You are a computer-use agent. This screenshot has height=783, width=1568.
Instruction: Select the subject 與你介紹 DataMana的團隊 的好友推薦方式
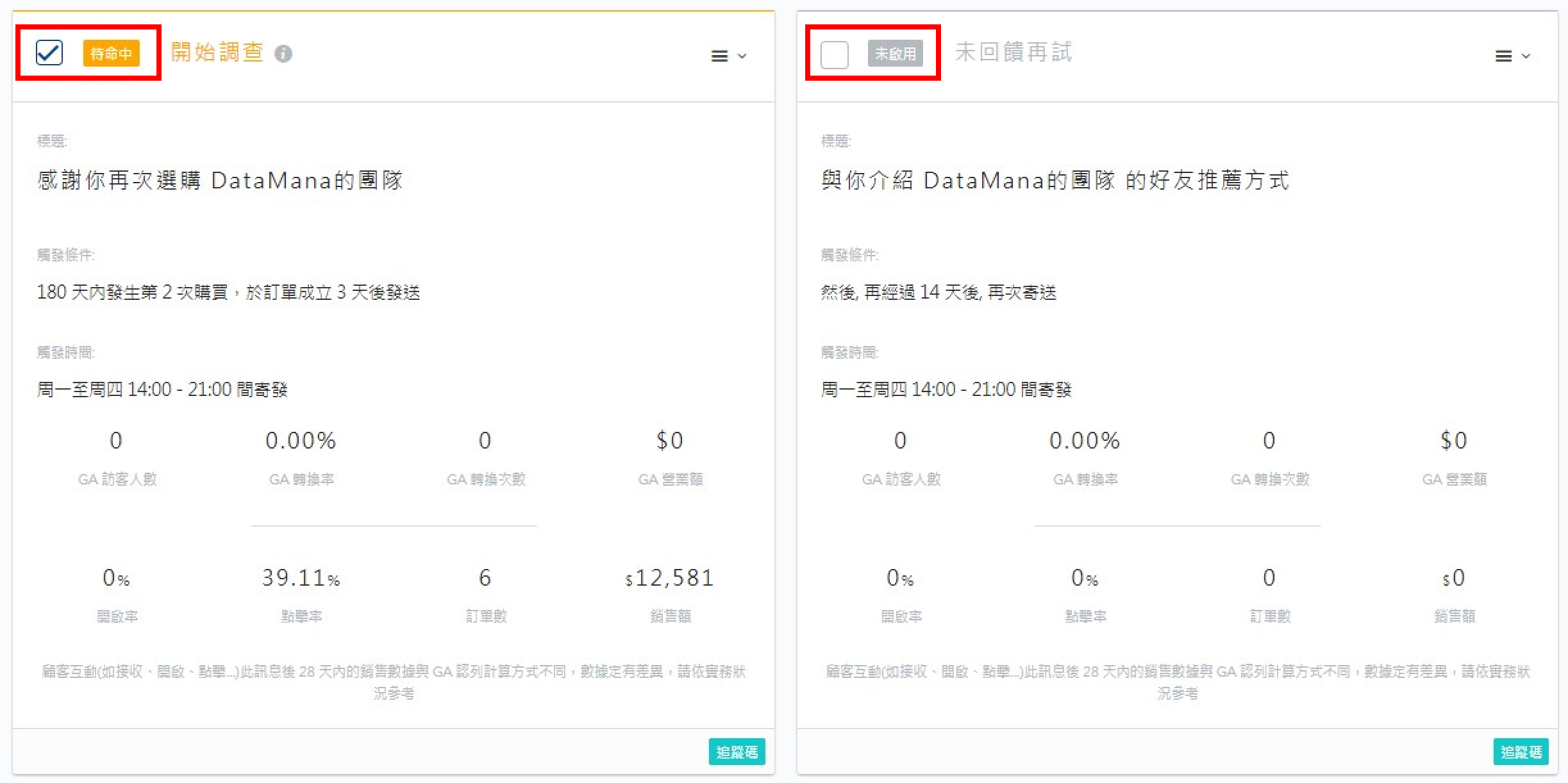1055,181
